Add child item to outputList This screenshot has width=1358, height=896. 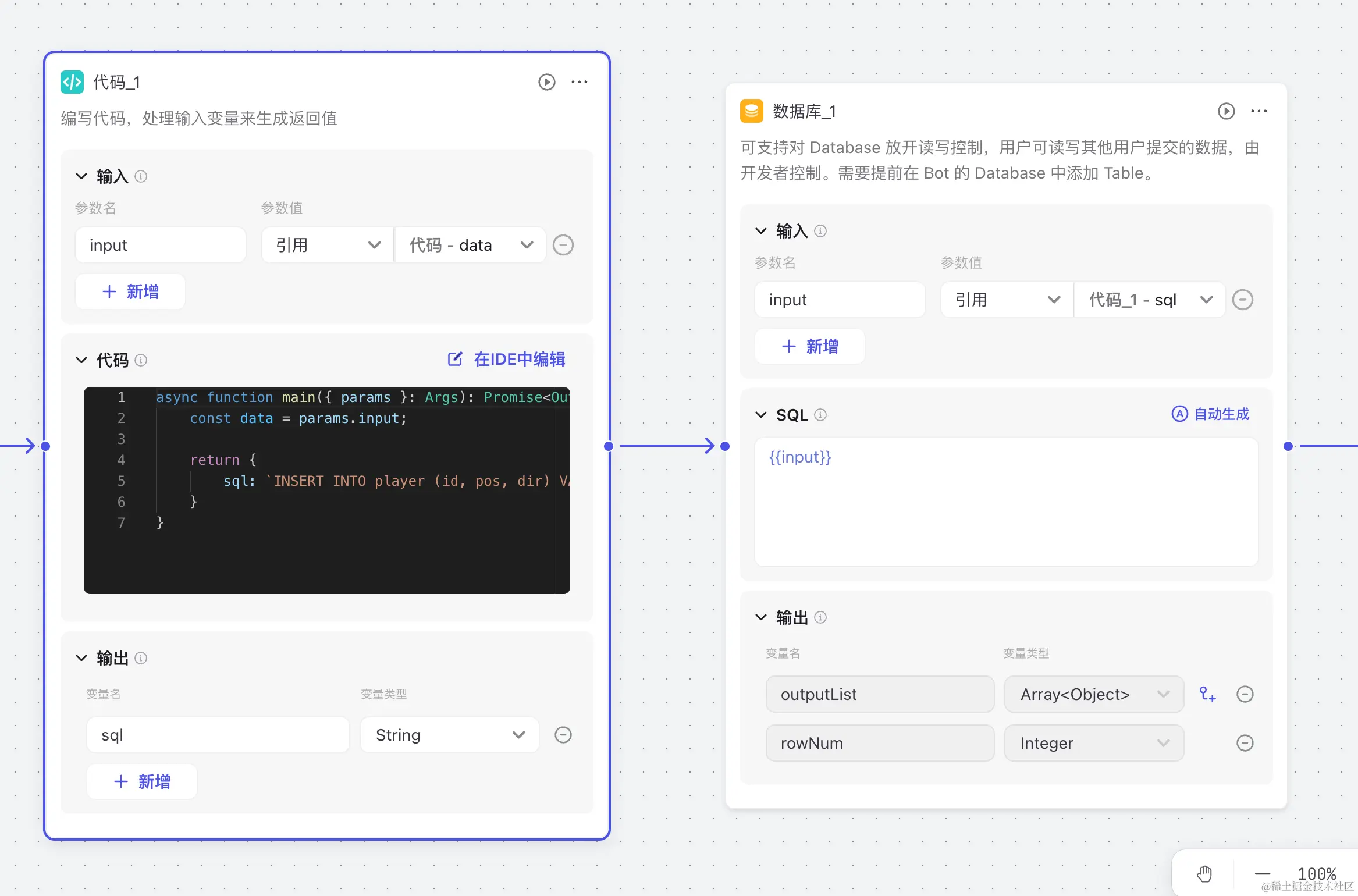click(1207, 694)
